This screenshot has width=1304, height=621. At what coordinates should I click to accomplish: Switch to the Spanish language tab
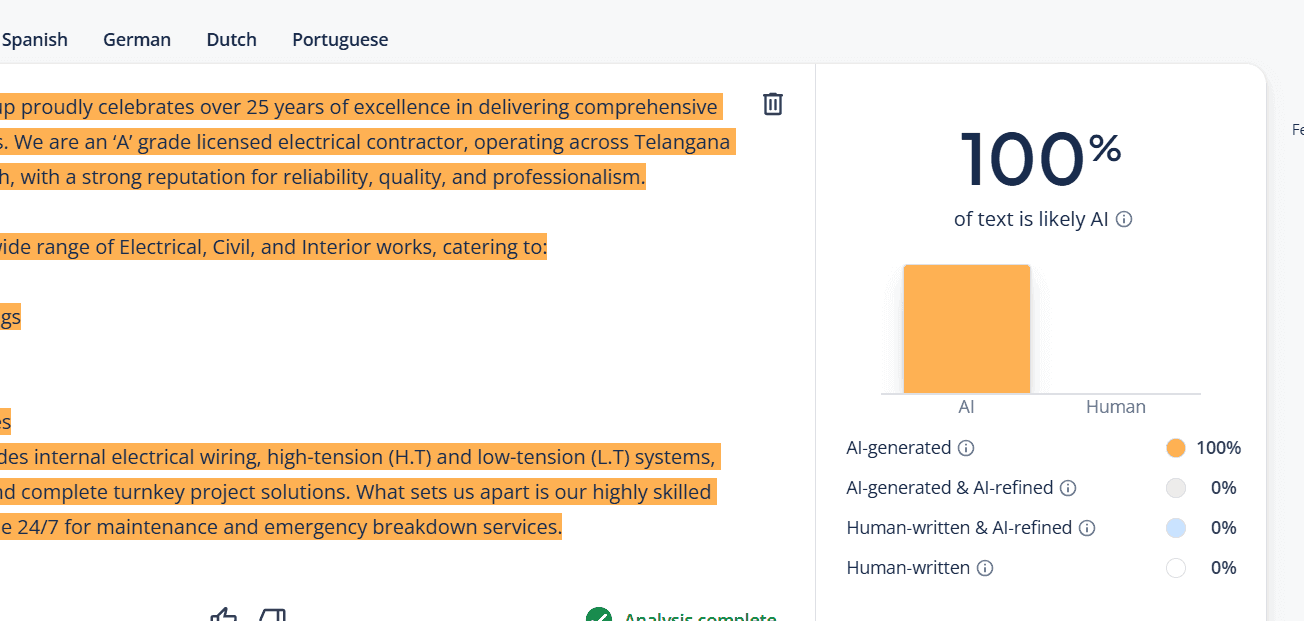click(34, 39)
